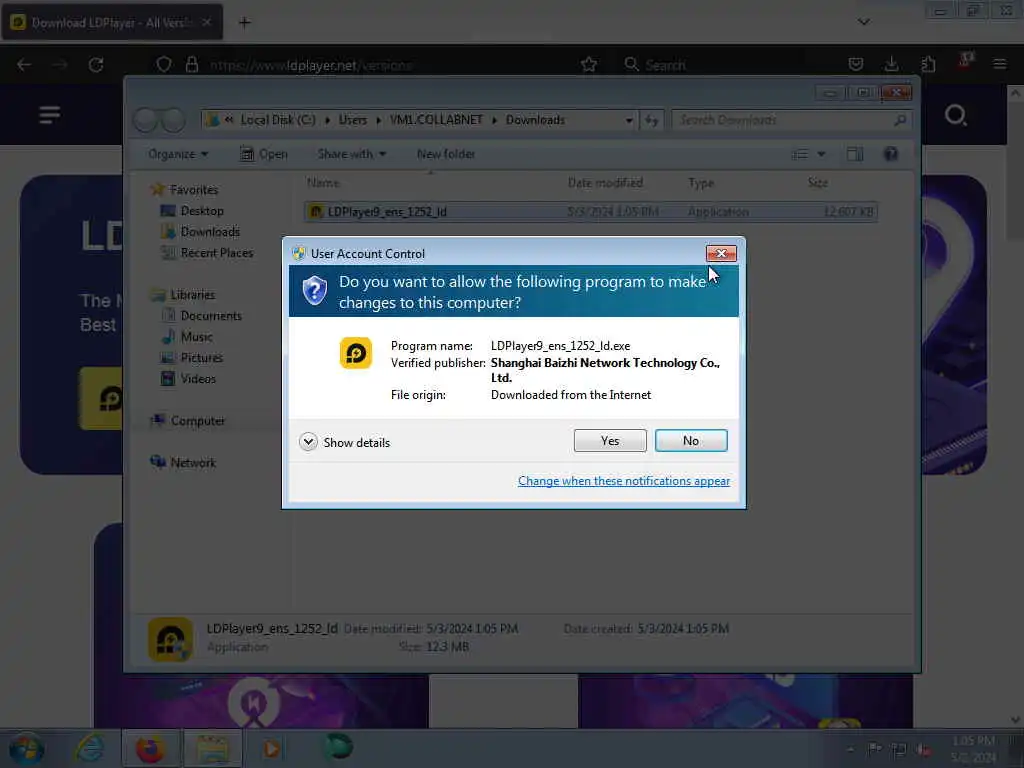
Task: Sort by Name column header
Action: (x=323, y=183)
